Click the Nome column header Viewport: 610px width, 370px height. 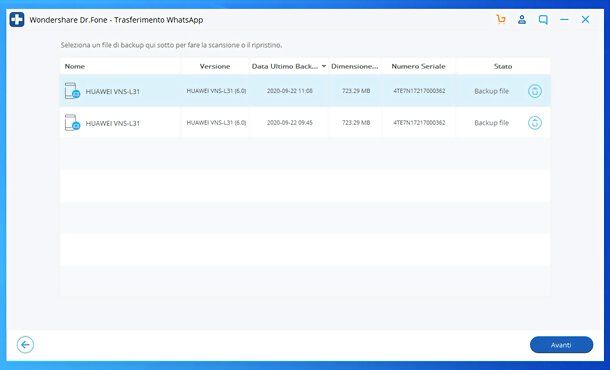pyautogui.click(x=75, y=66)
